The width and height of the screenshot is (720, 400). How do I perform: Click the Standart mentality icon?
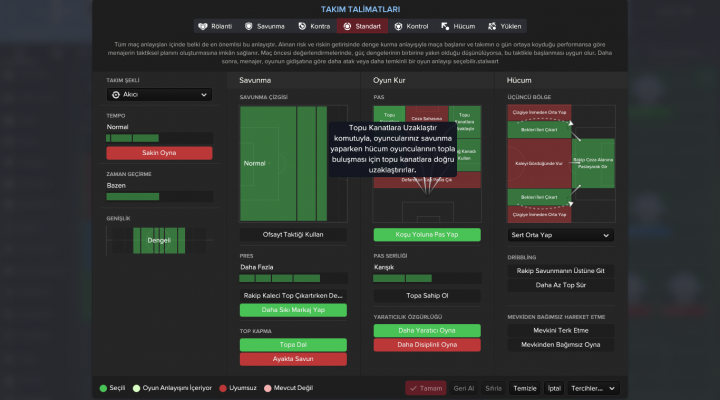click(347, 26)
